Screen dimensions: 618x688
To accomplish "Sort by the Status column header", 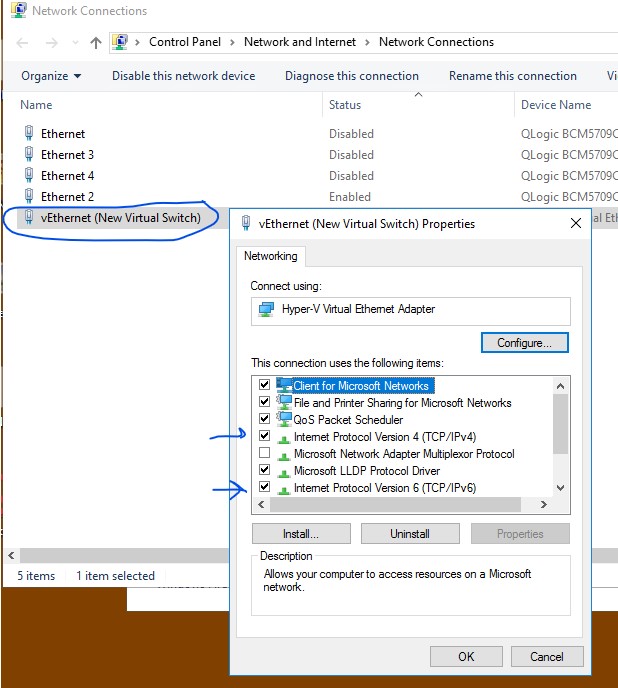I will point(345,105).
